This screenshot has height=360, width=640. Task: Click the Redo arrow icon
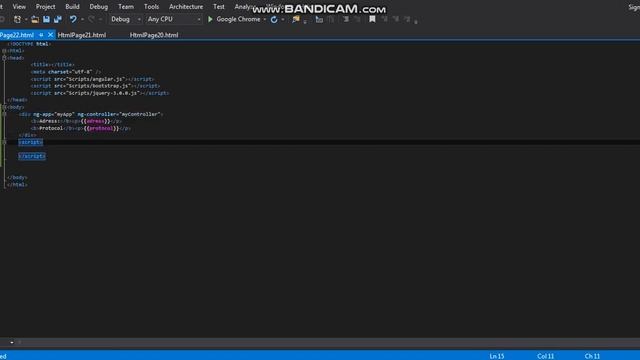[91, 19]
